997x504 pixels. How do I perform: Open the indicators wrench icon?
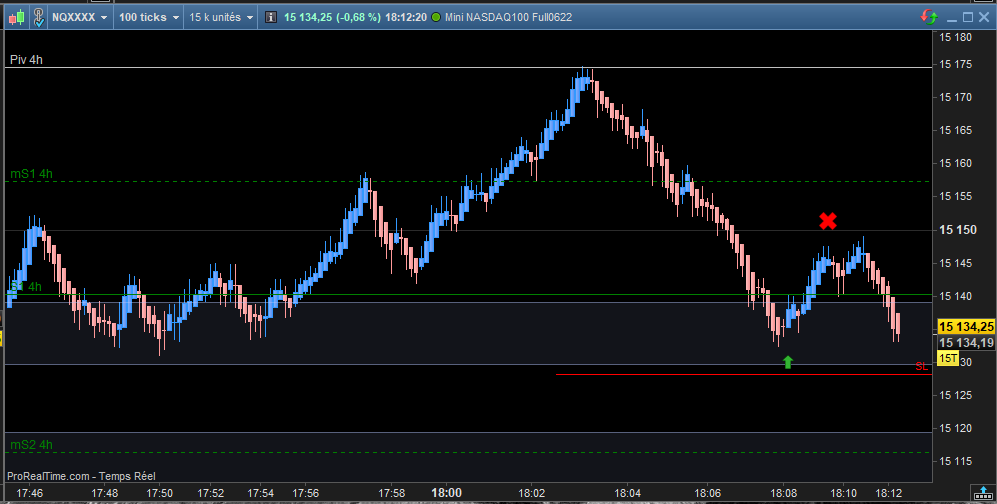[x=38, y=17]
